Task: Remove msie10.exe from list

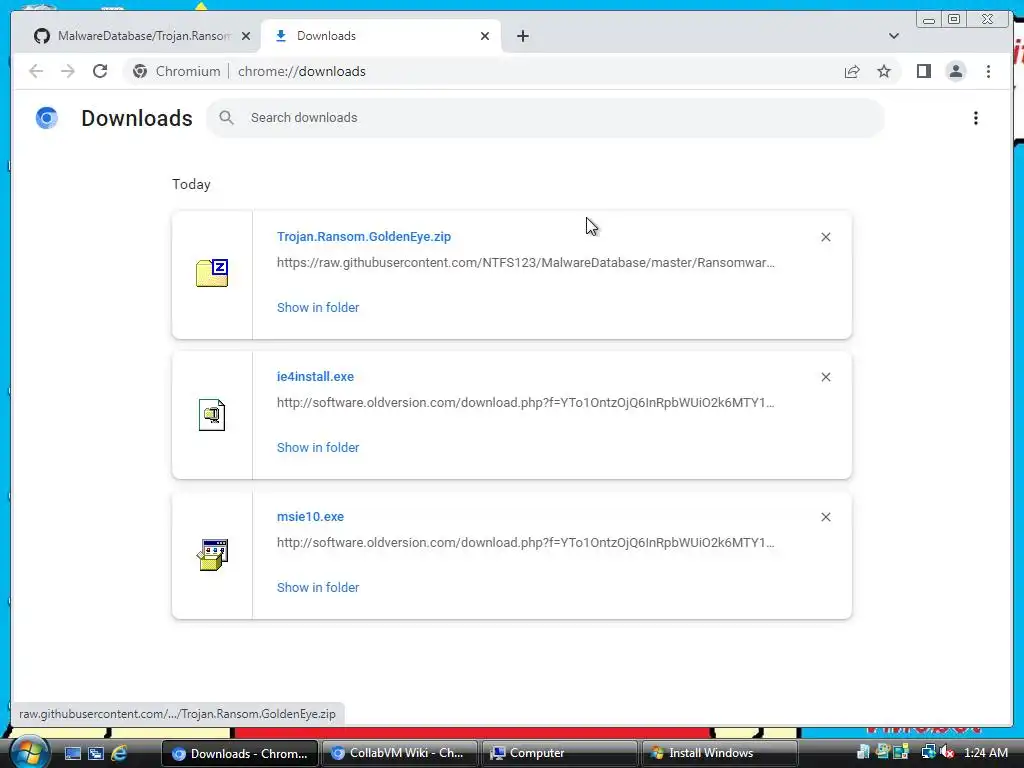Action: [825, 517]
